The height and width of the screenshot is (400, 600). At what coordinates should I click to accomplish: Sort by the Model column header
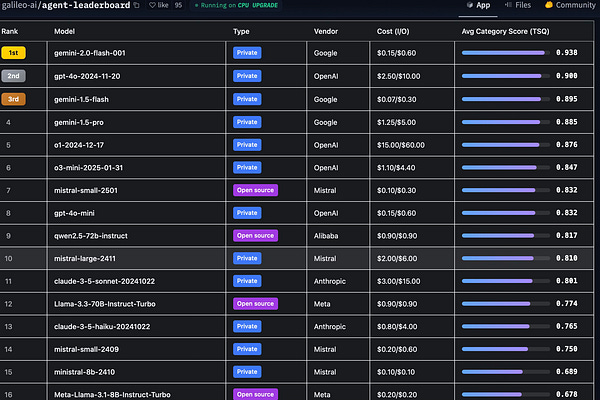tap(64, 31)
